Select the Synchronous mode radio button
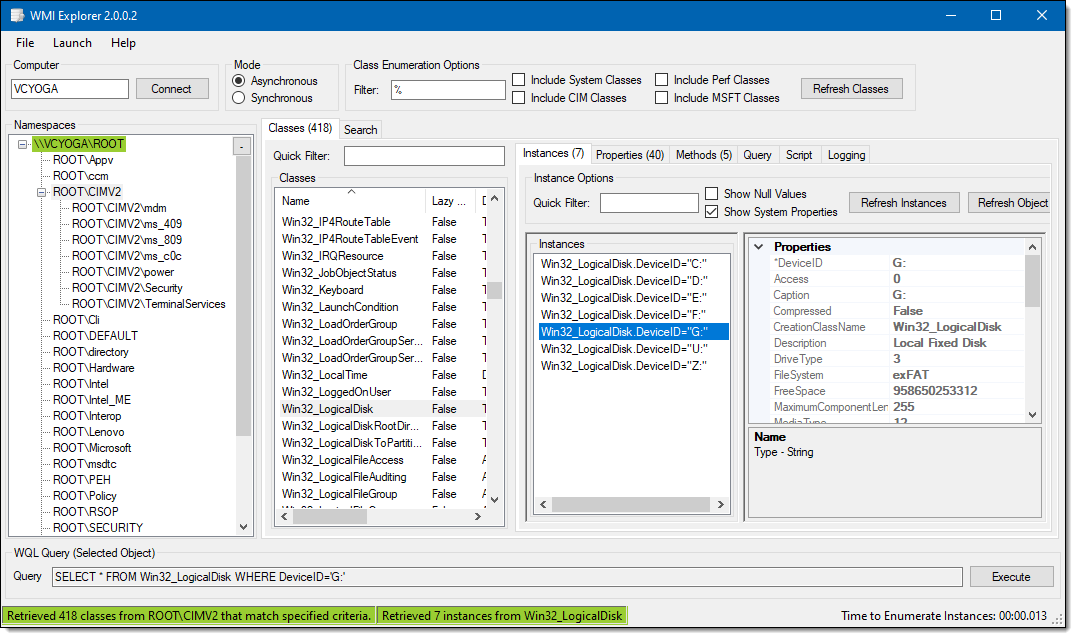Viewport: 1076px width, 638px height. click(239, 98)
